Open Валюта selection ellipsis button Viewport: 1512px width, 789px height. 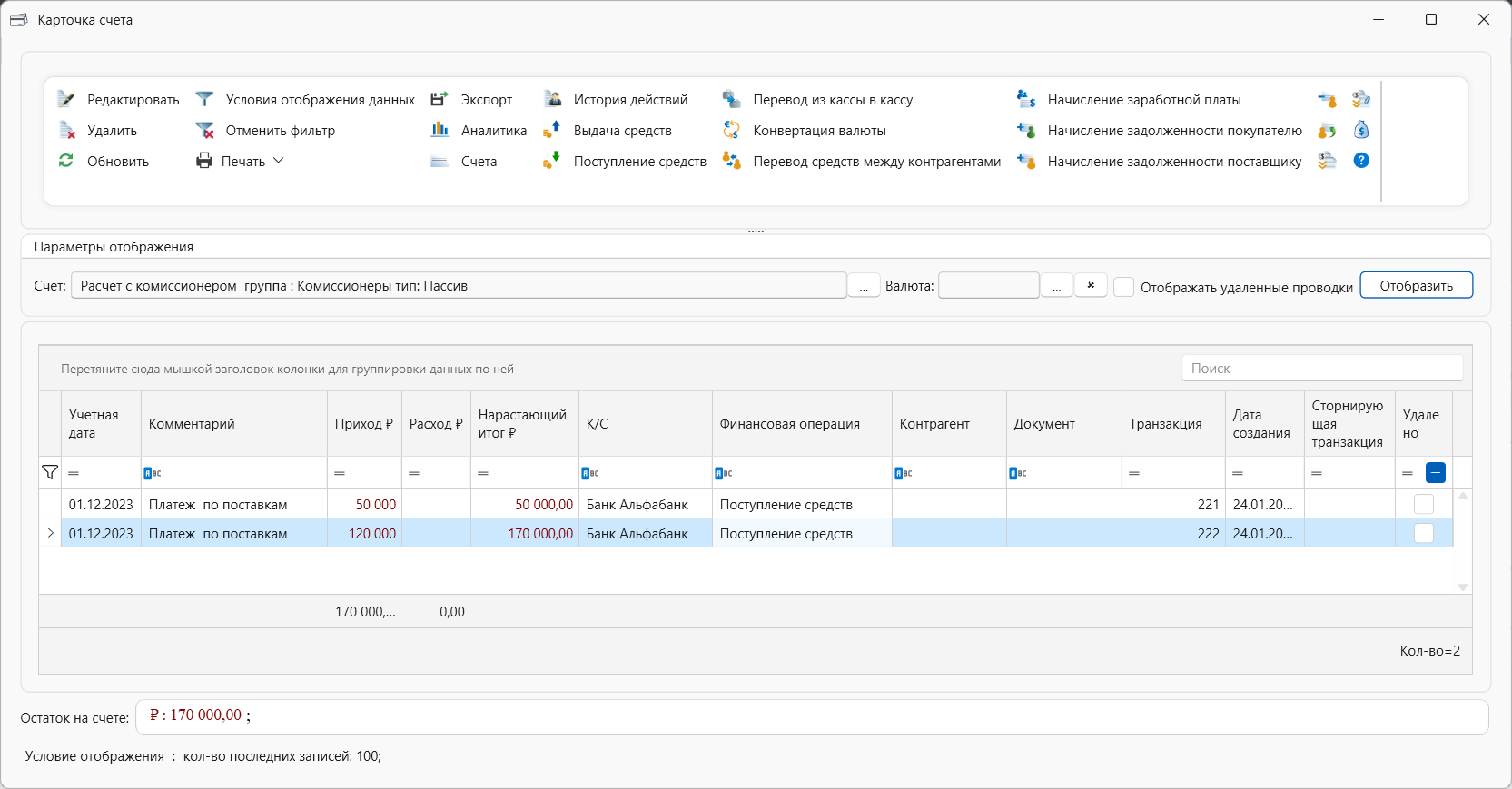coord(1056,286)
